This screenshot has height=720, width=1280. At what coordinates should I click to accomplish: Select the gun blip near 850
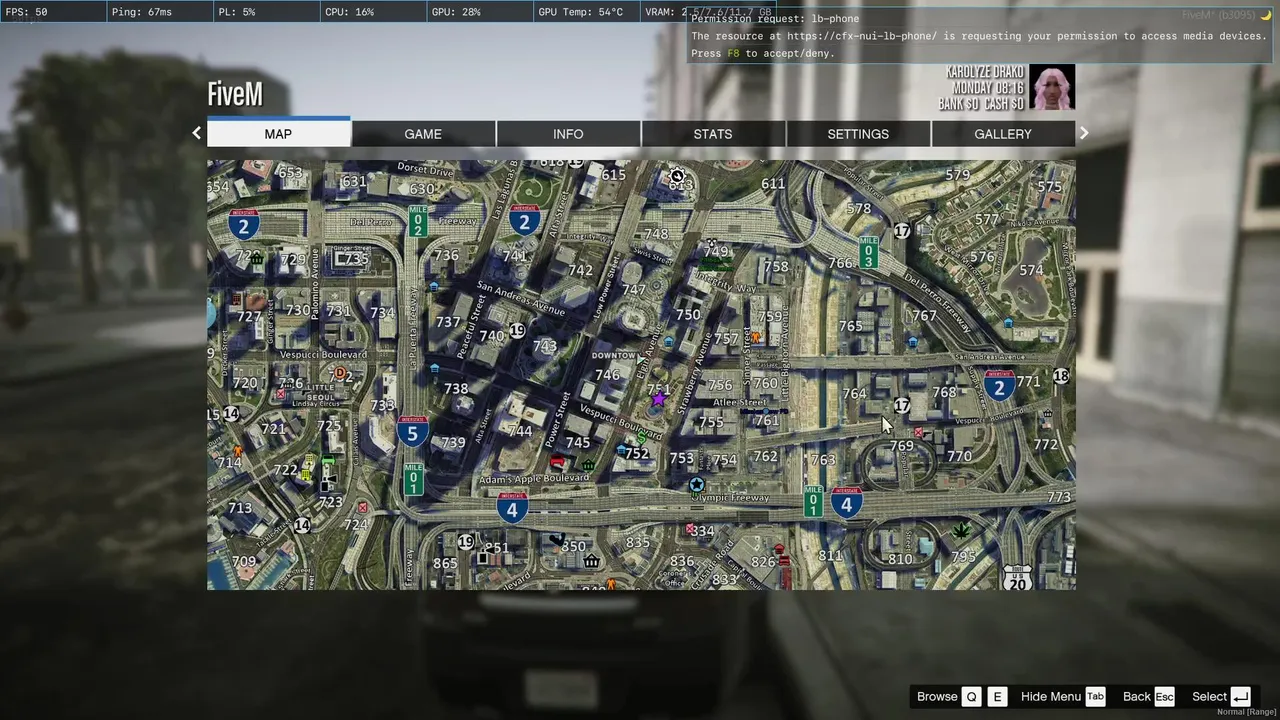(x=557, y=540)
